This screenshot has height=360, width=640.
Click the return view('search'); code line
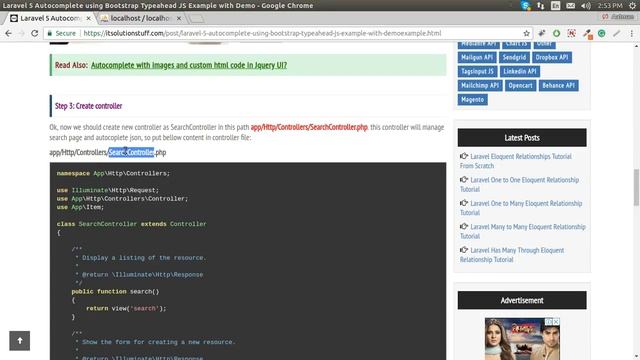point(126,309)
